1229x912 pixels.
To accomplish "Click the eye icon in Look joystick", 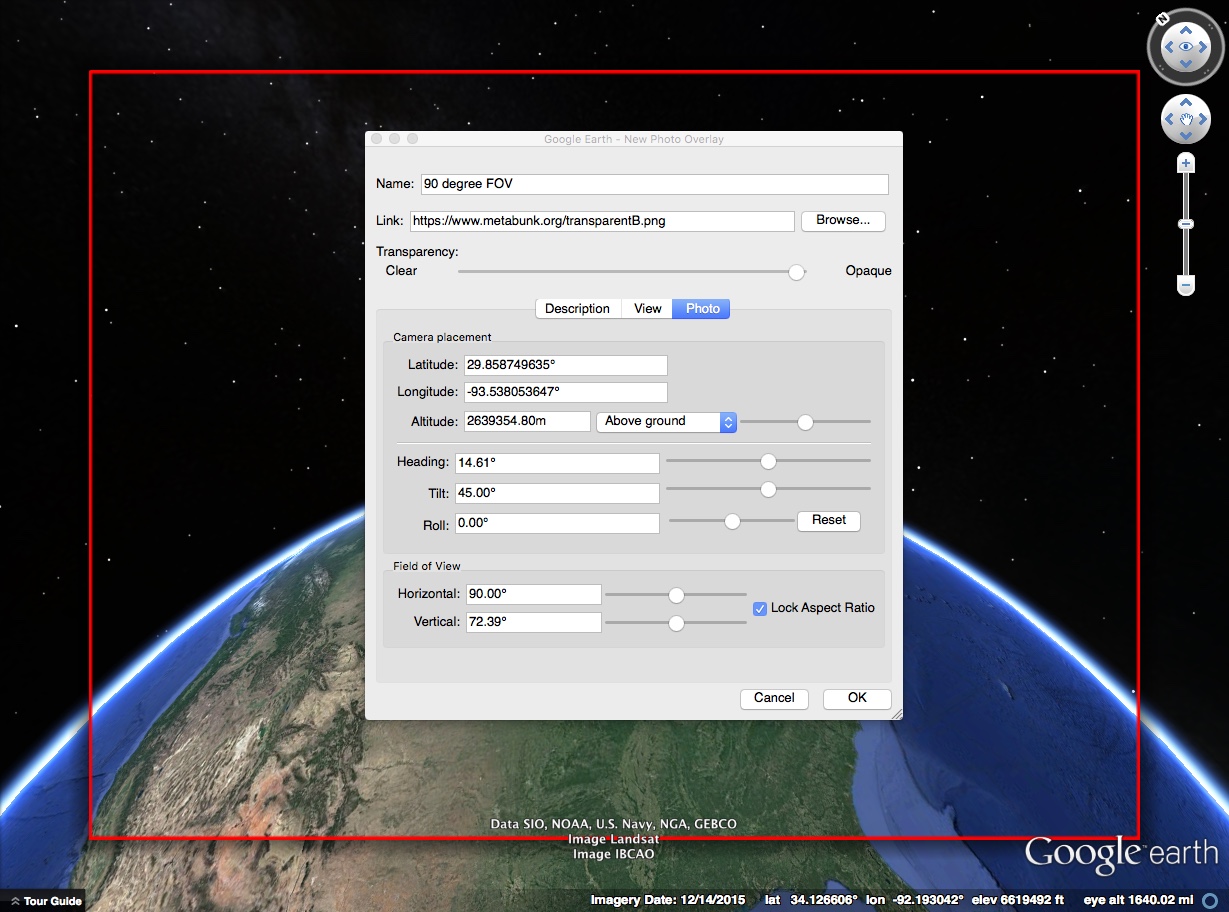I will click(1186, 46).
